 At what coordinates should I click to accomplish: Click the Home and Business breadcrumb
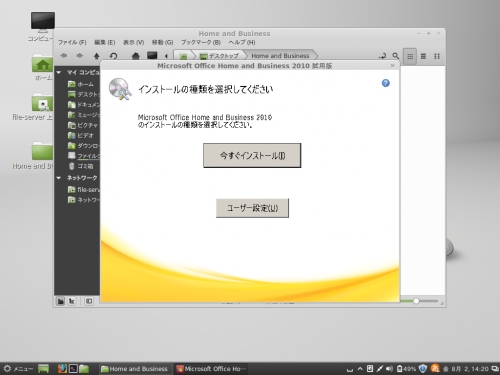pyautogui.click(x=280, y=56)
